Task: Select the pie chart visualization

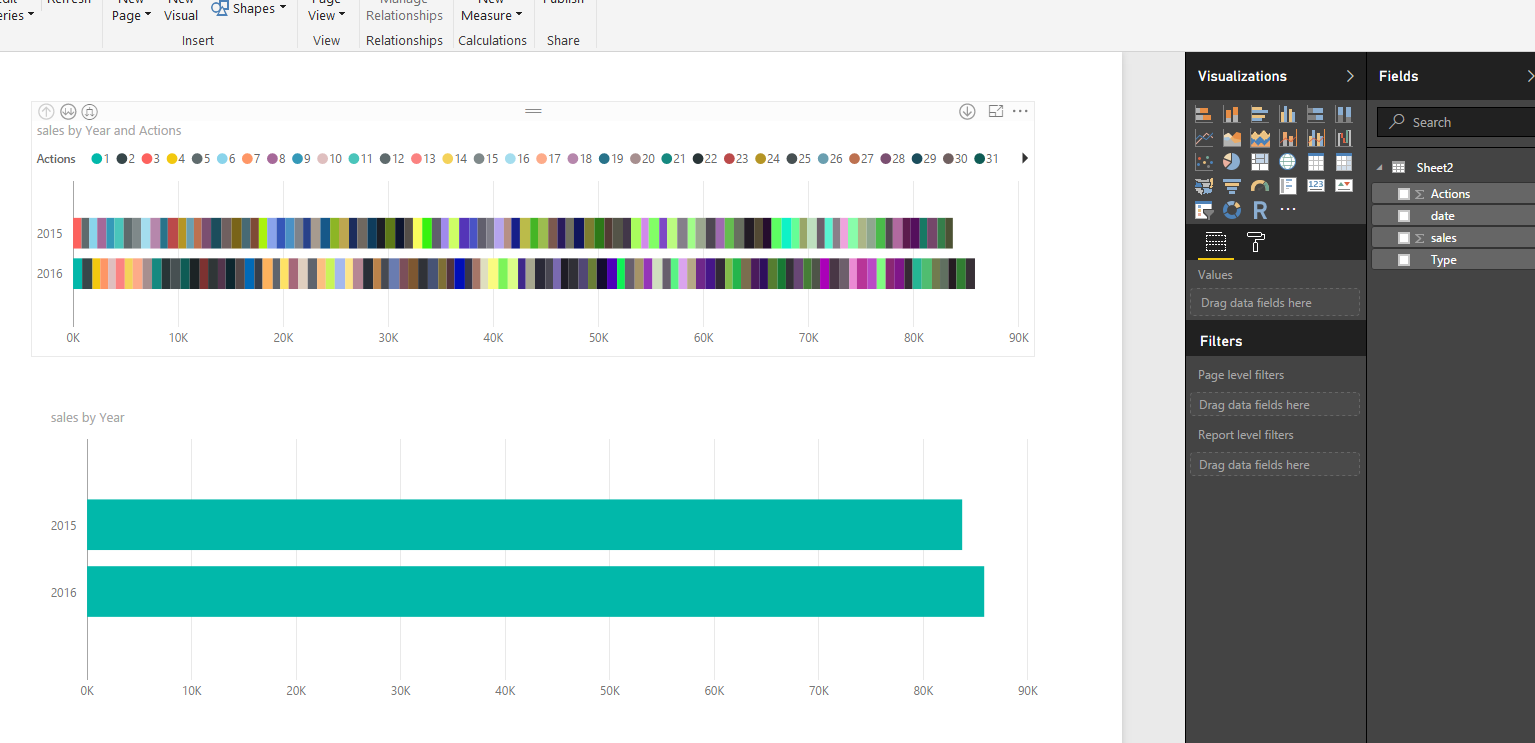Action: click(x=1232, y=162)
